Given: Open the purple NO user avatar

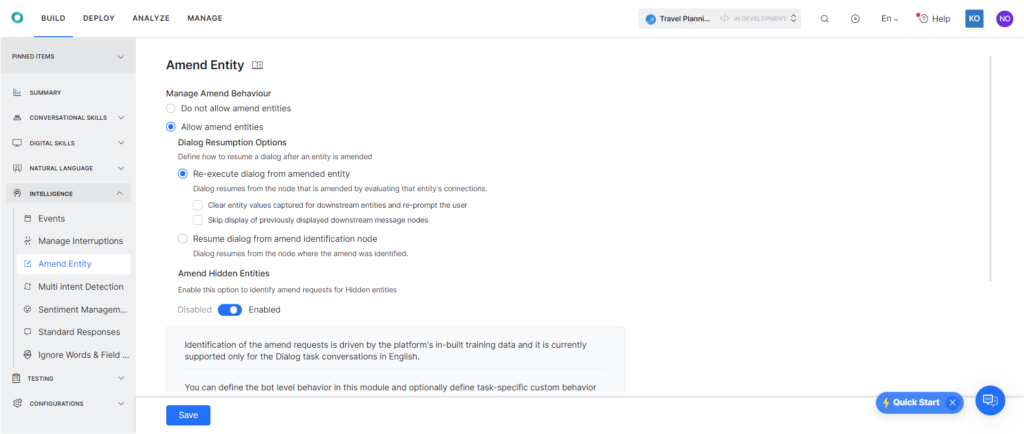Looking at the screenshot, I should click(x=1004, y=18).
